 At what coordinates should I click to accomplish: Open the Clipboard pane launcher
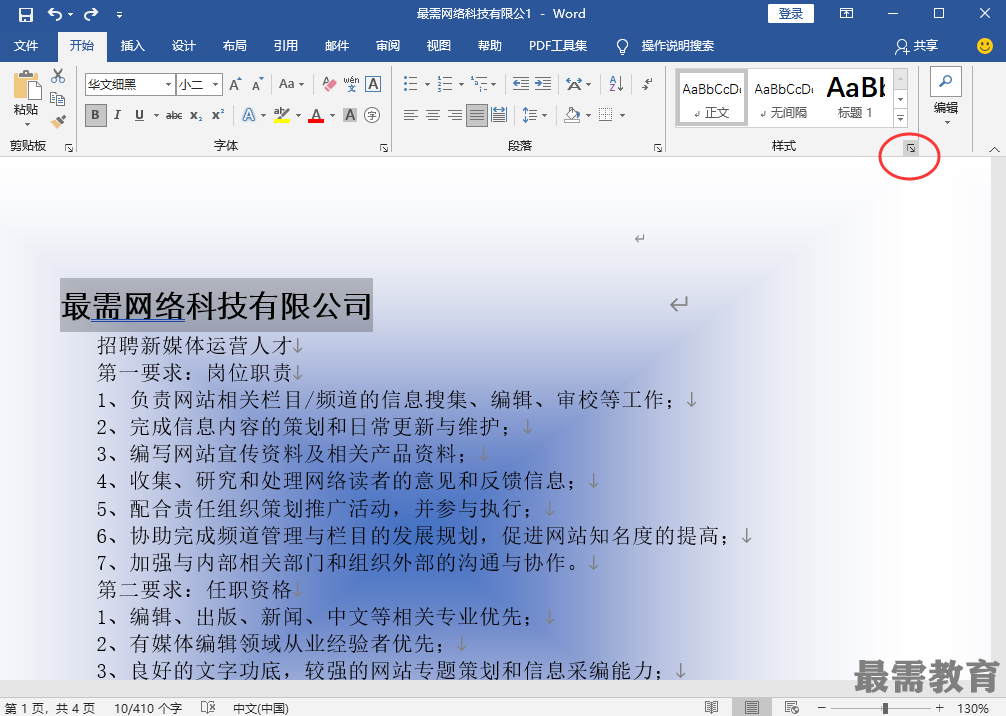[69, 148]
